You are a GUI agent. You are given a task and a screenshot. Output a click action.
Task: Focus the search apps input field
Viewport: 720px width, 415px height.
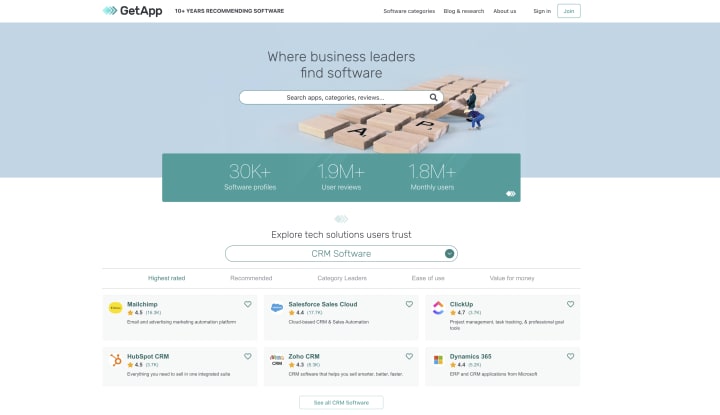(341, 97)
